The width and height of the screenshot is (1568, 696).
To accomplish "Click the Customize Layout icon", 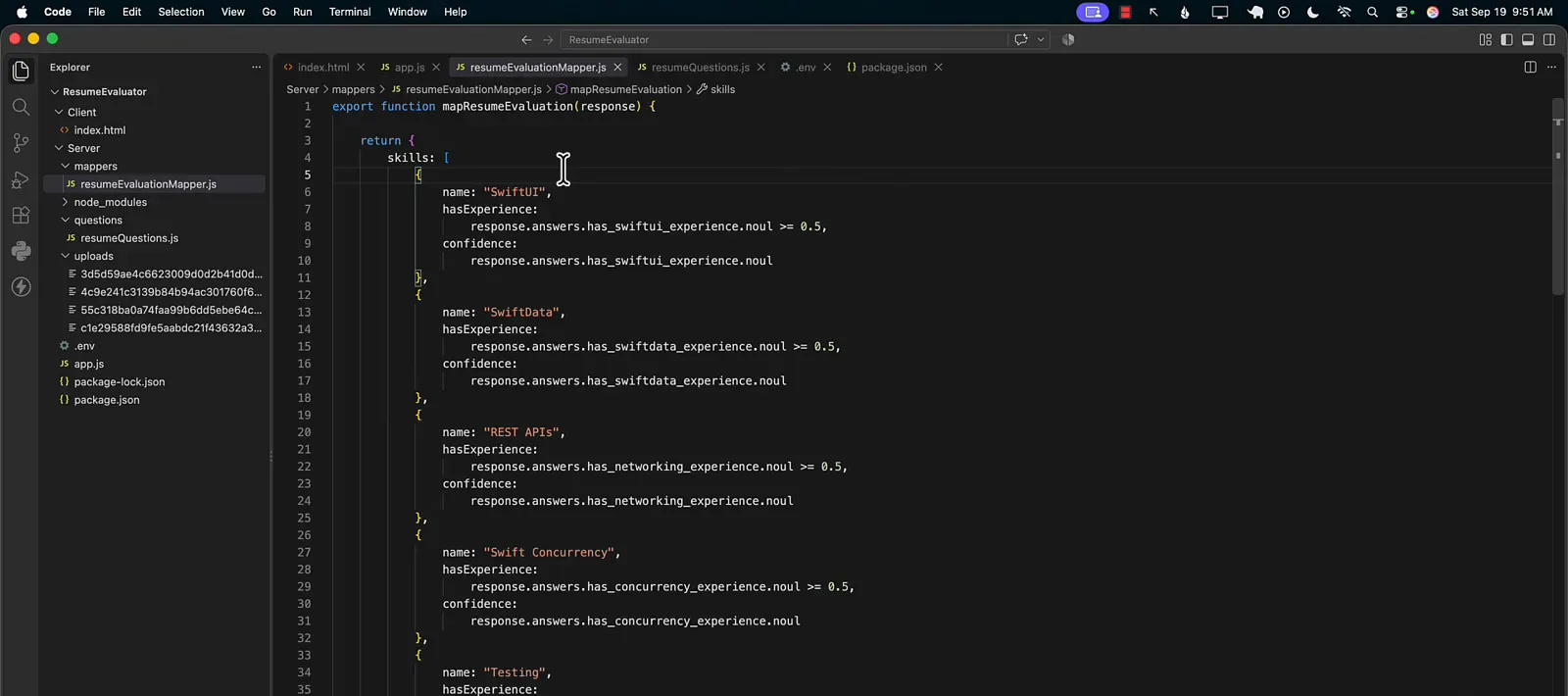I will (1486, 40).
